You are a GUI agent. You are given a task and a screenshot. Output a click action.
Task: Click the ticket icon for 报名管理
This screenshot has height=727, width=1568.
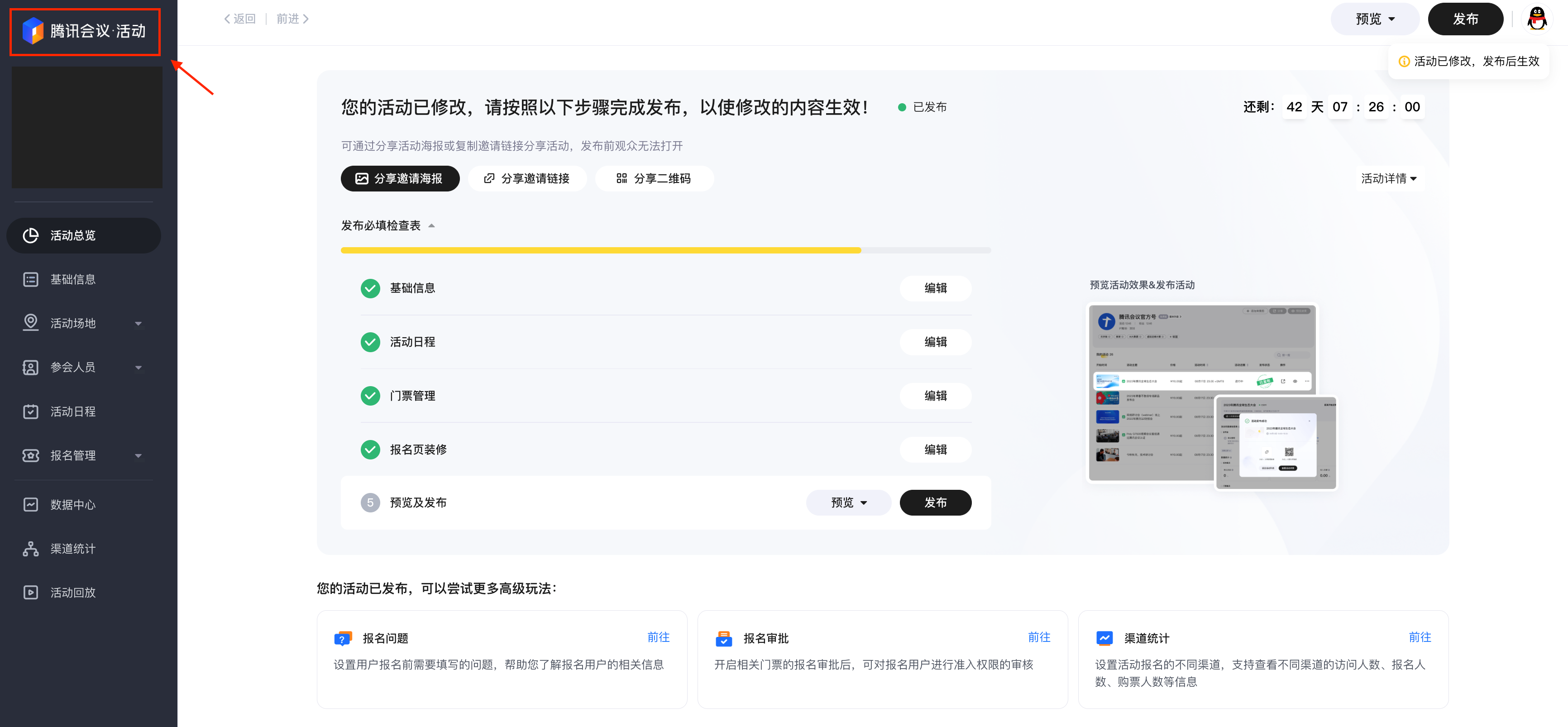click(x=30, y=455)
